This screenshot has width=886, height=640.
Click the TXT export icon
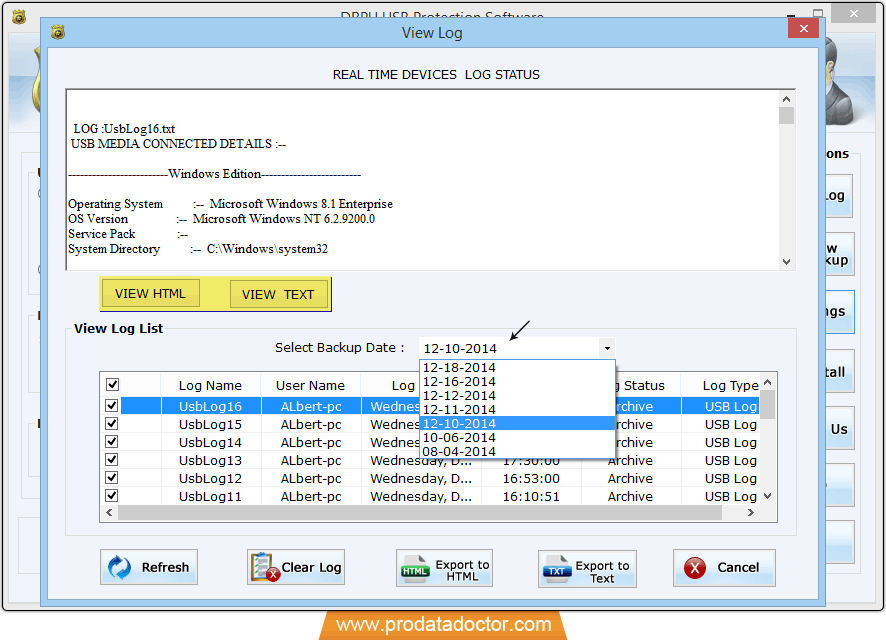(x=556, y=570)
